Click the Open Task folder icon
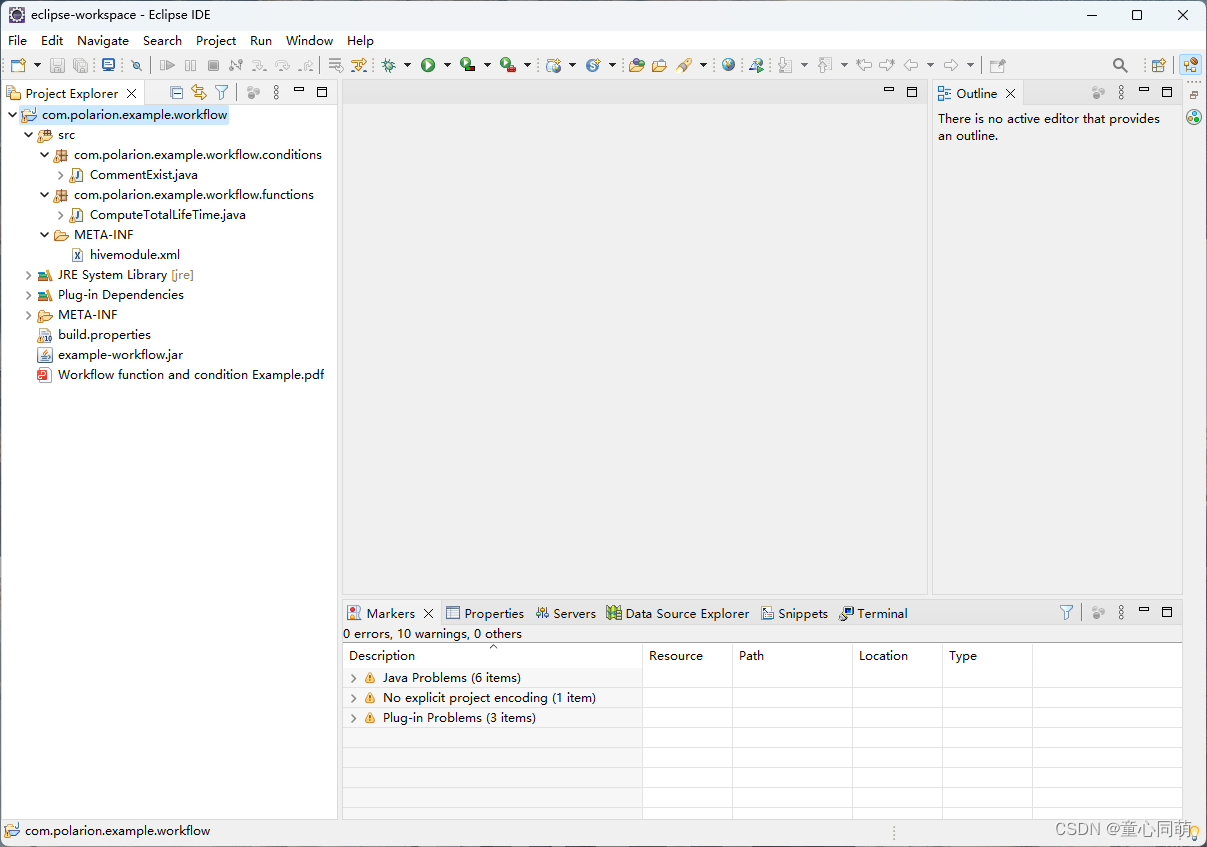 tap(659, 65)
